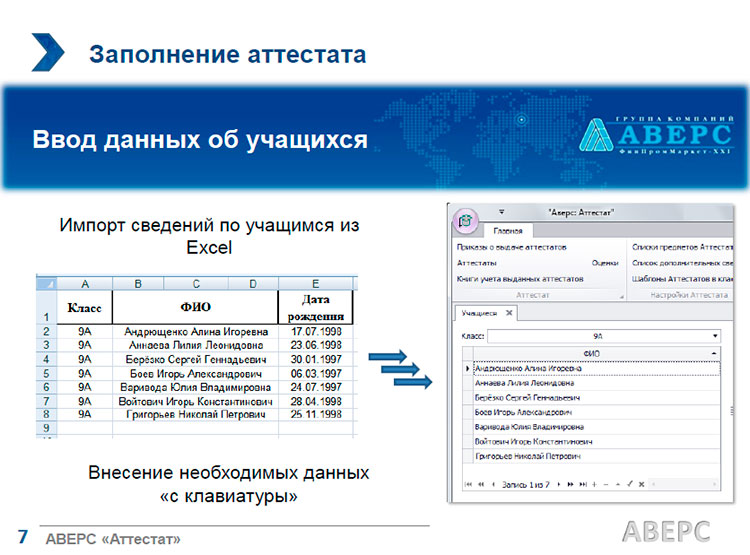This screenshot has width=750, height=555.
Task: Click the Excel select-all corner
Action: (x=47, y=284)
